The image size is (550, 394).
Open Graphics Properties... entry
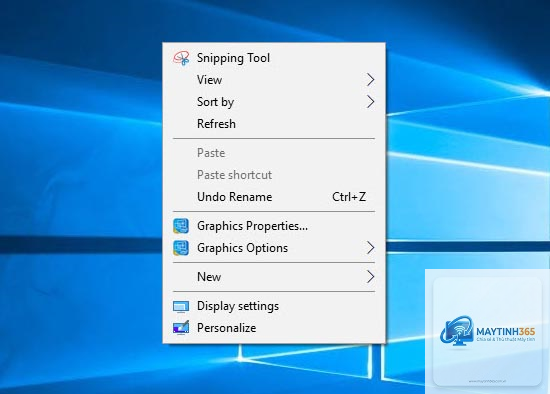[274, 226]
